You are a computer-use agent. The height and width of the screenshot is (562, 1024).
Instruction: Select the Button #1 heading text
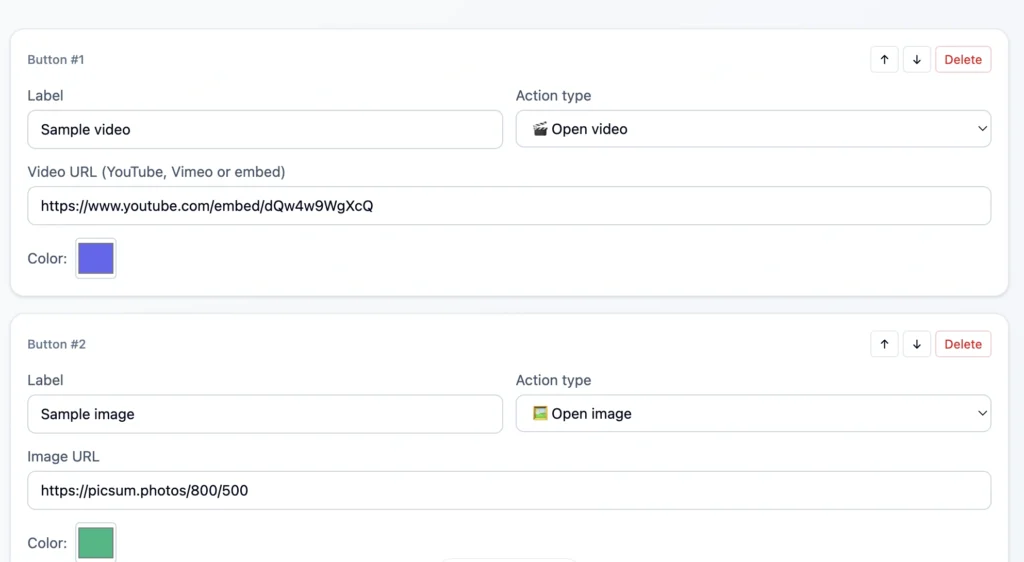56,59
